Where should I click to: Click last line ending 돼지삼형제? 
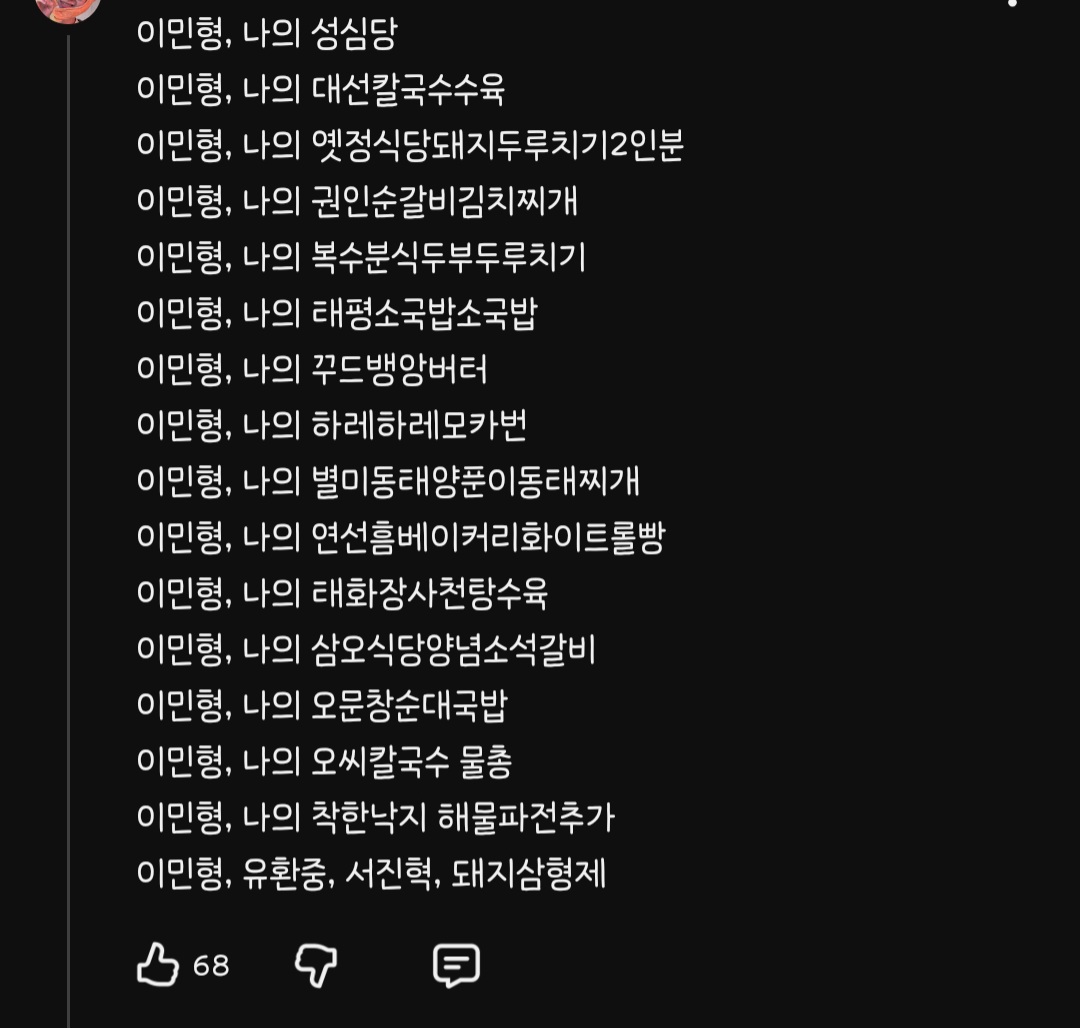point(371,874)
